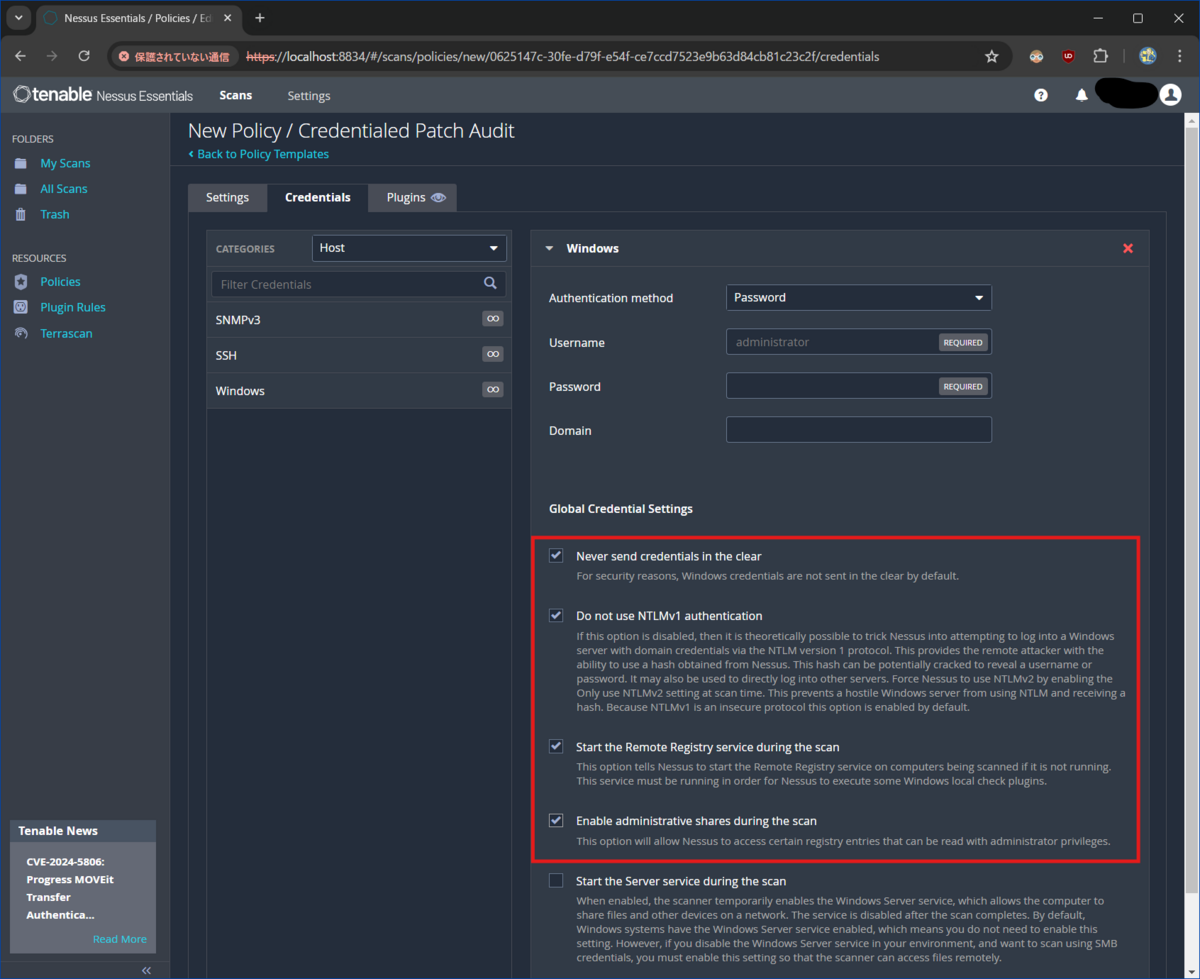Screen dimensions: 1200x979
Task: Focus the Password input field
Action: (x=859, y=386)
